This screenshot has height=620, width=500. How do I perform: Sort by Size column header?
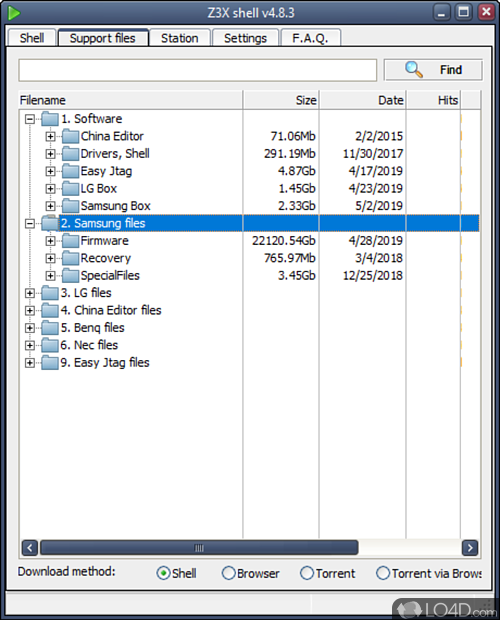281,100
